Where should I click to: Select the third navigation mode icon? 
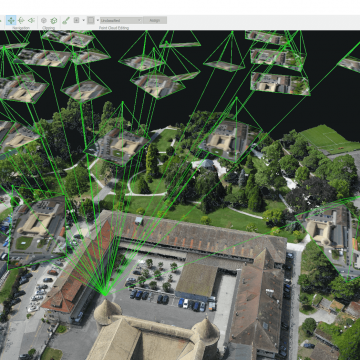tap(31, 20)
